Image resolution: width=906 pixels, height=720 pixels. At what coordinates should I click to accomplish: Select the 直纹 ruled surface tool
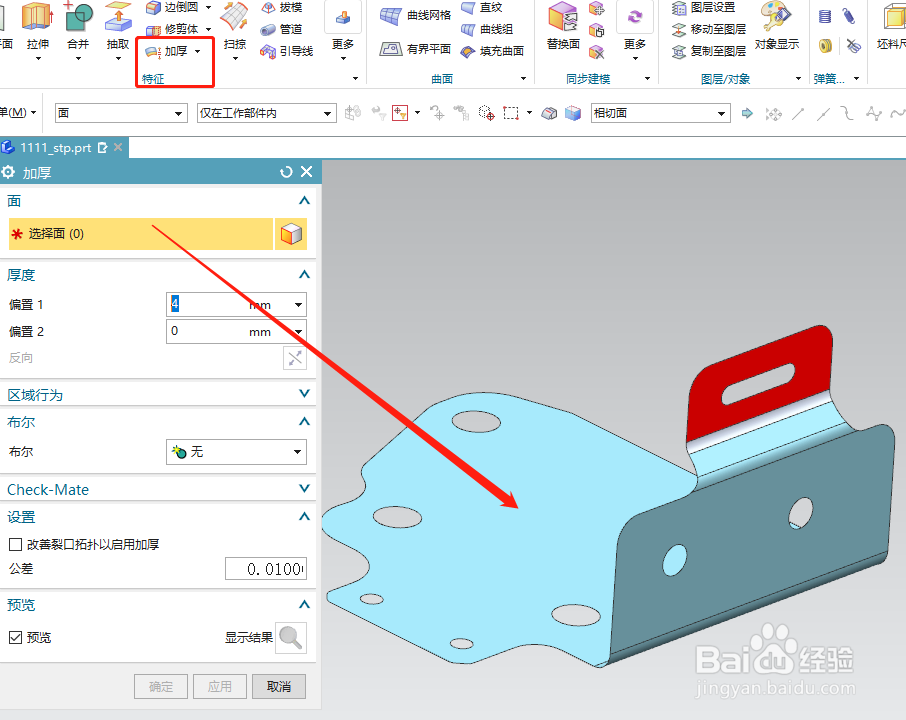(482, 7)
